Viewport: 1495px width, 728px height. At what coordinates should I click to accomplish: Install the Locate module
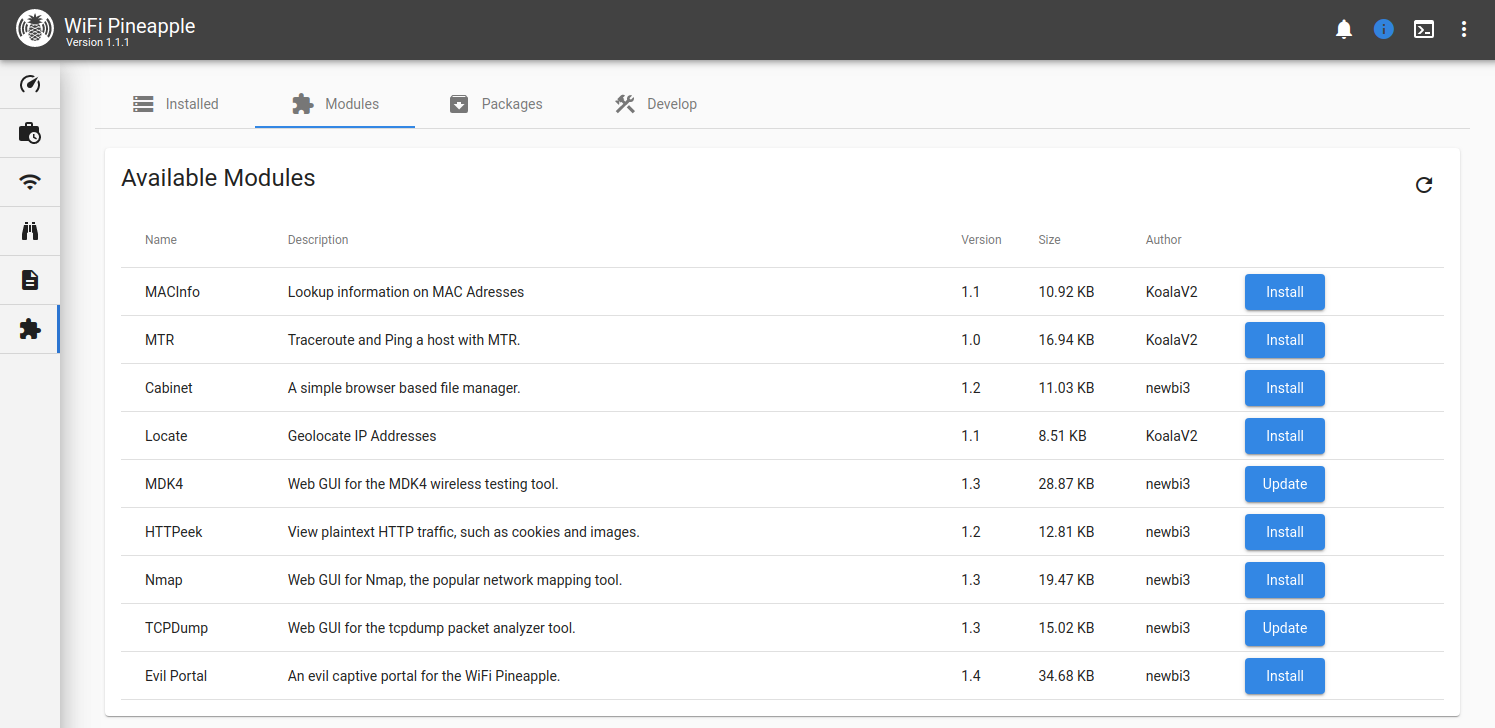(x=1285, y=436)
